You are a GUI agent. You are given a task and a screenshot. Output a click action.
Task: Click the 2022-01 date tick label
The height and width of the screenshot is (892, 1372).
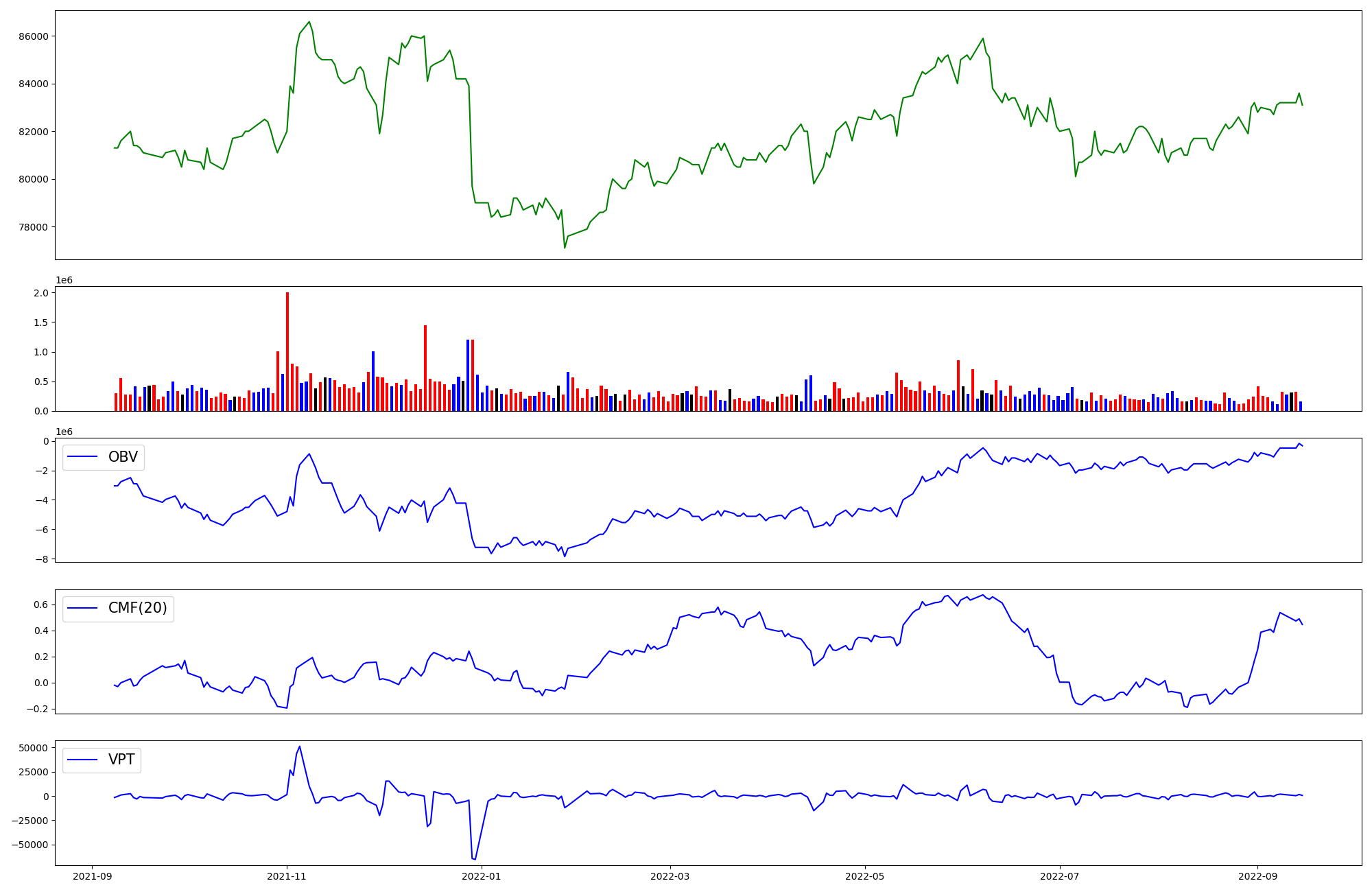(x=482, y=876)
